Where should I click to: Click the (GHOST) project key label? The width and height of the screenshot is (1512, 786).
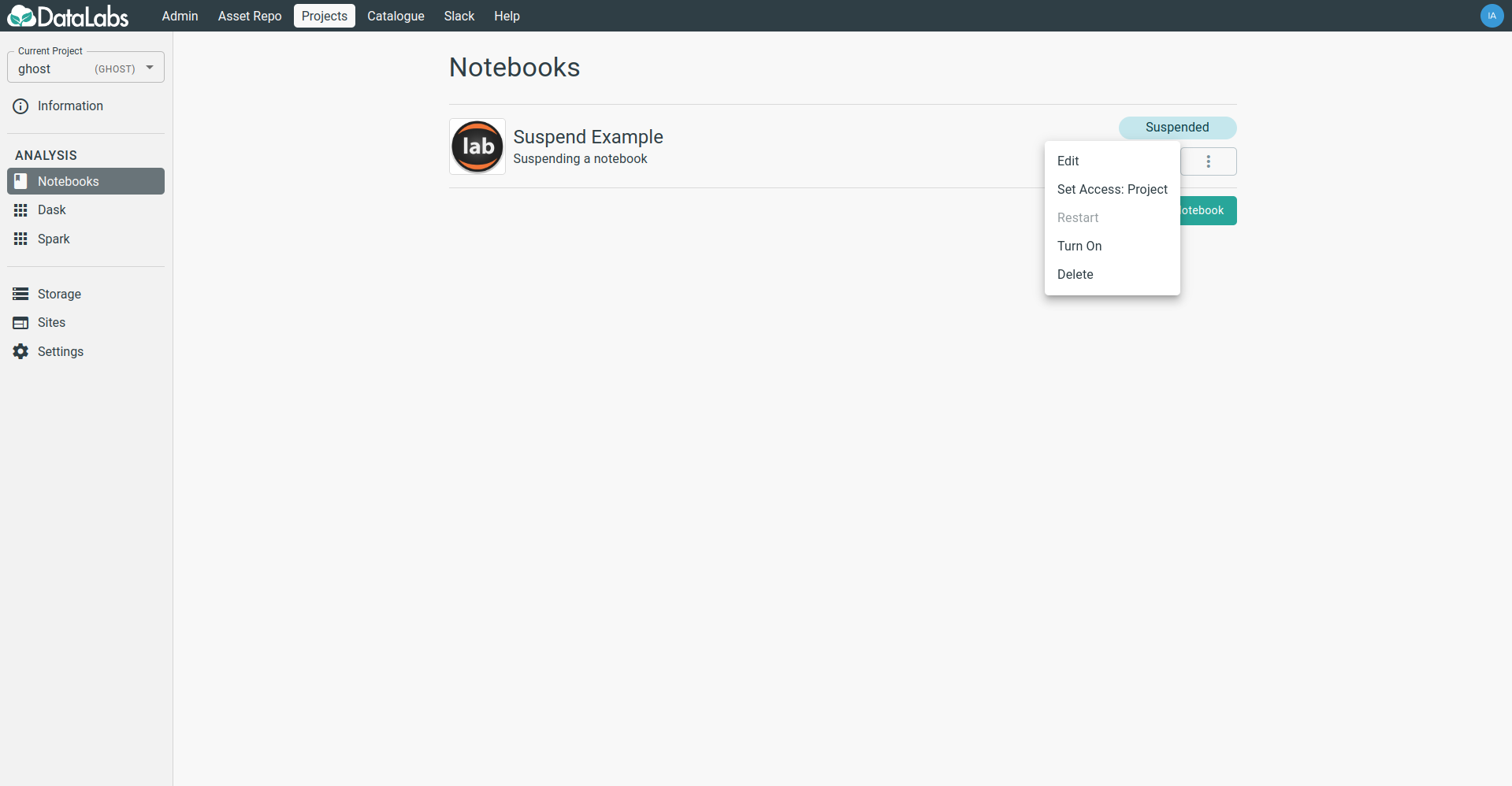coord(115,69)
